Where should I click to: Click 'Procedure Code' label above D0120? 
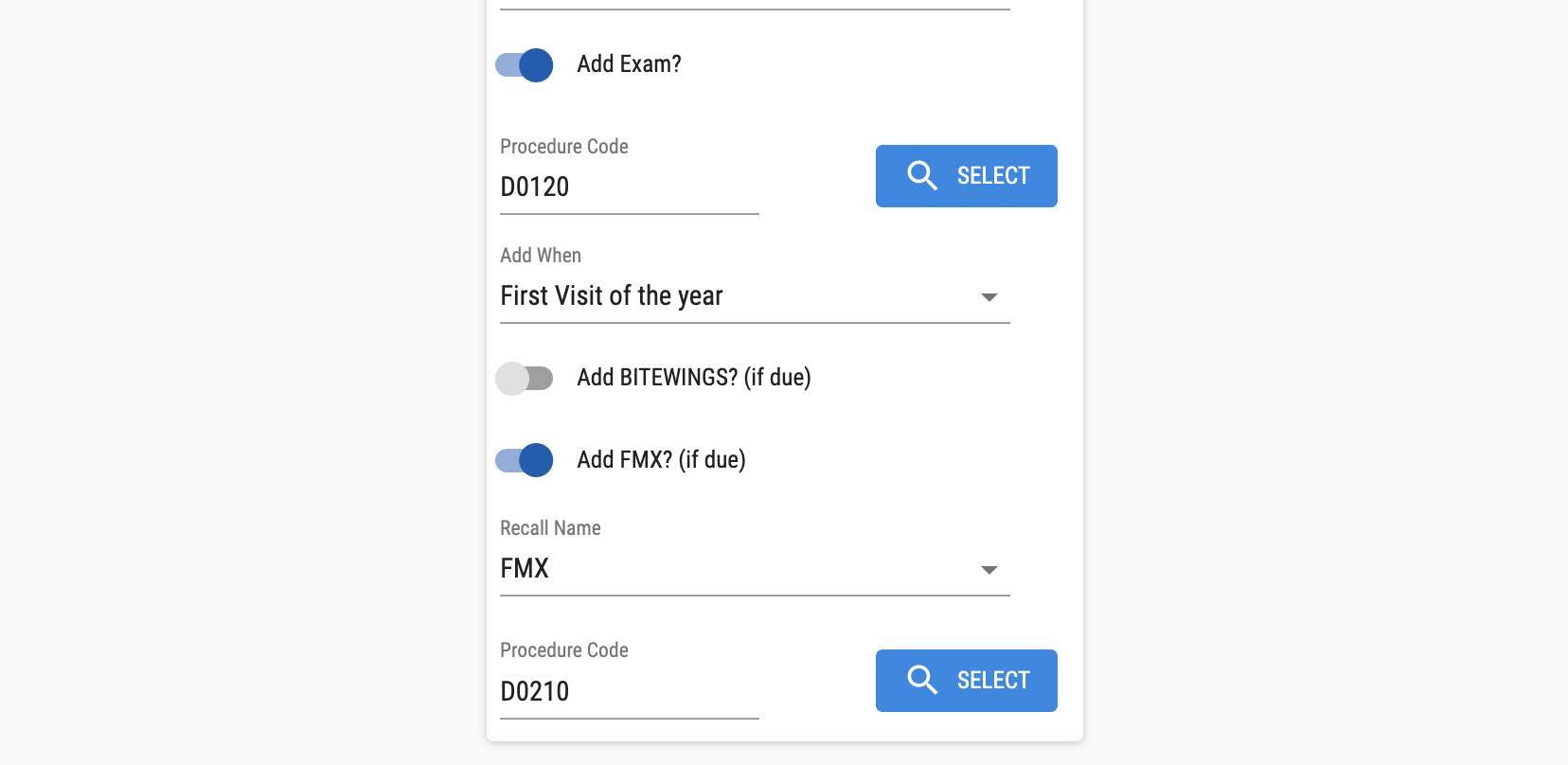tap(563, 147)
